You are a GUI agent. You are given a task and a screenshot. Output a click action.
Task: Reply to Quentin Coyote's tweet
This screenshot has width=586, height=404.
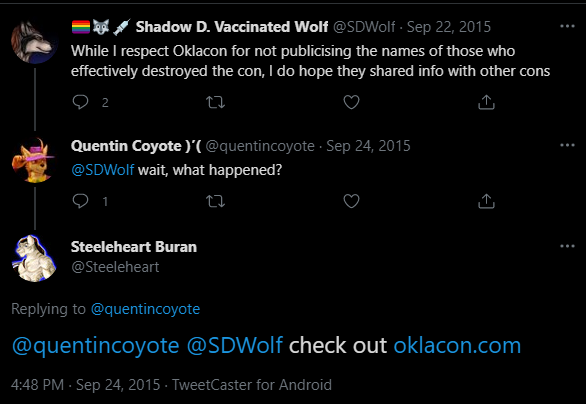[80, 201]
